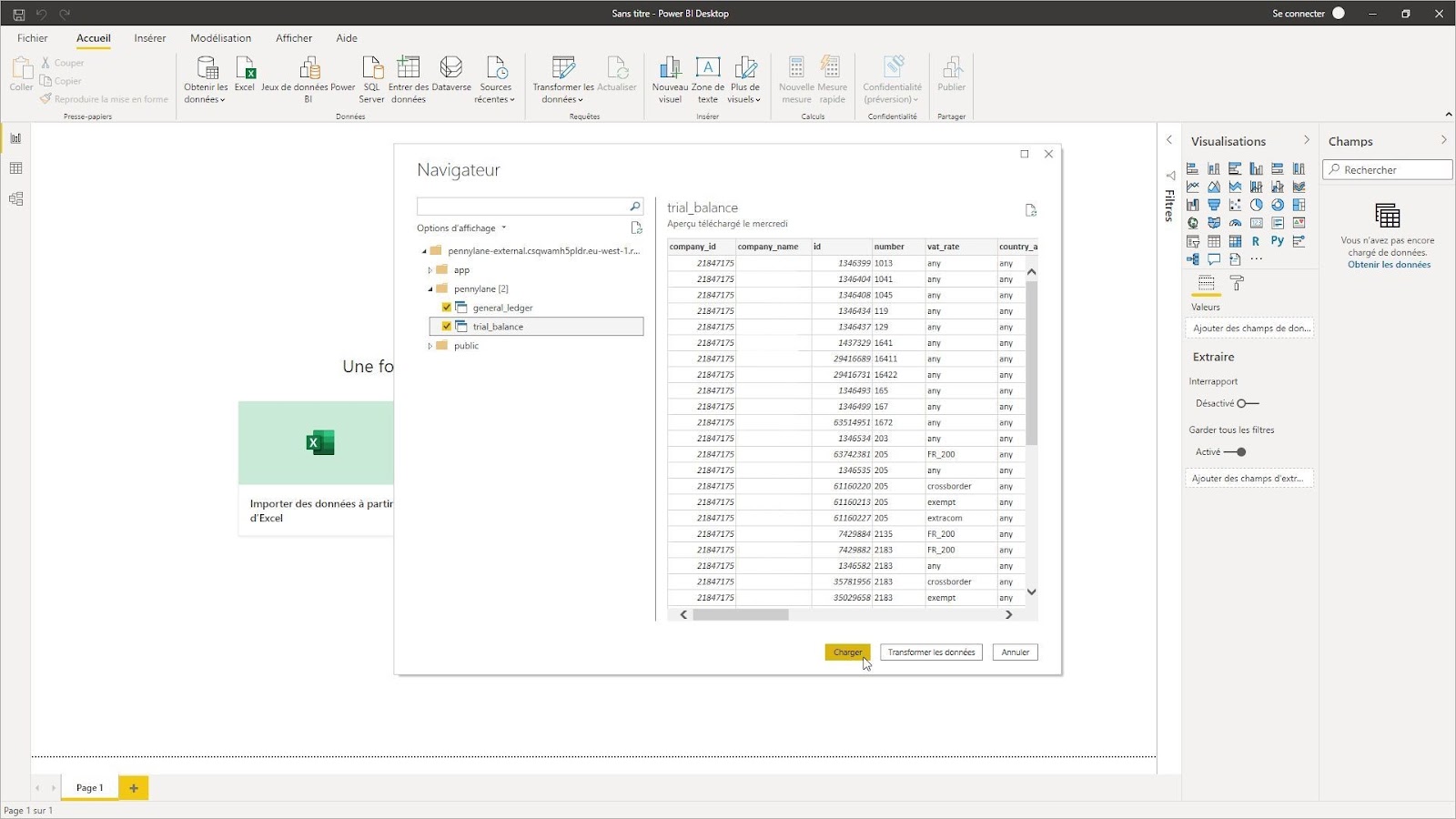
Task: Switch to the Aide ribbon tab
Action: [x=347, y=38]
